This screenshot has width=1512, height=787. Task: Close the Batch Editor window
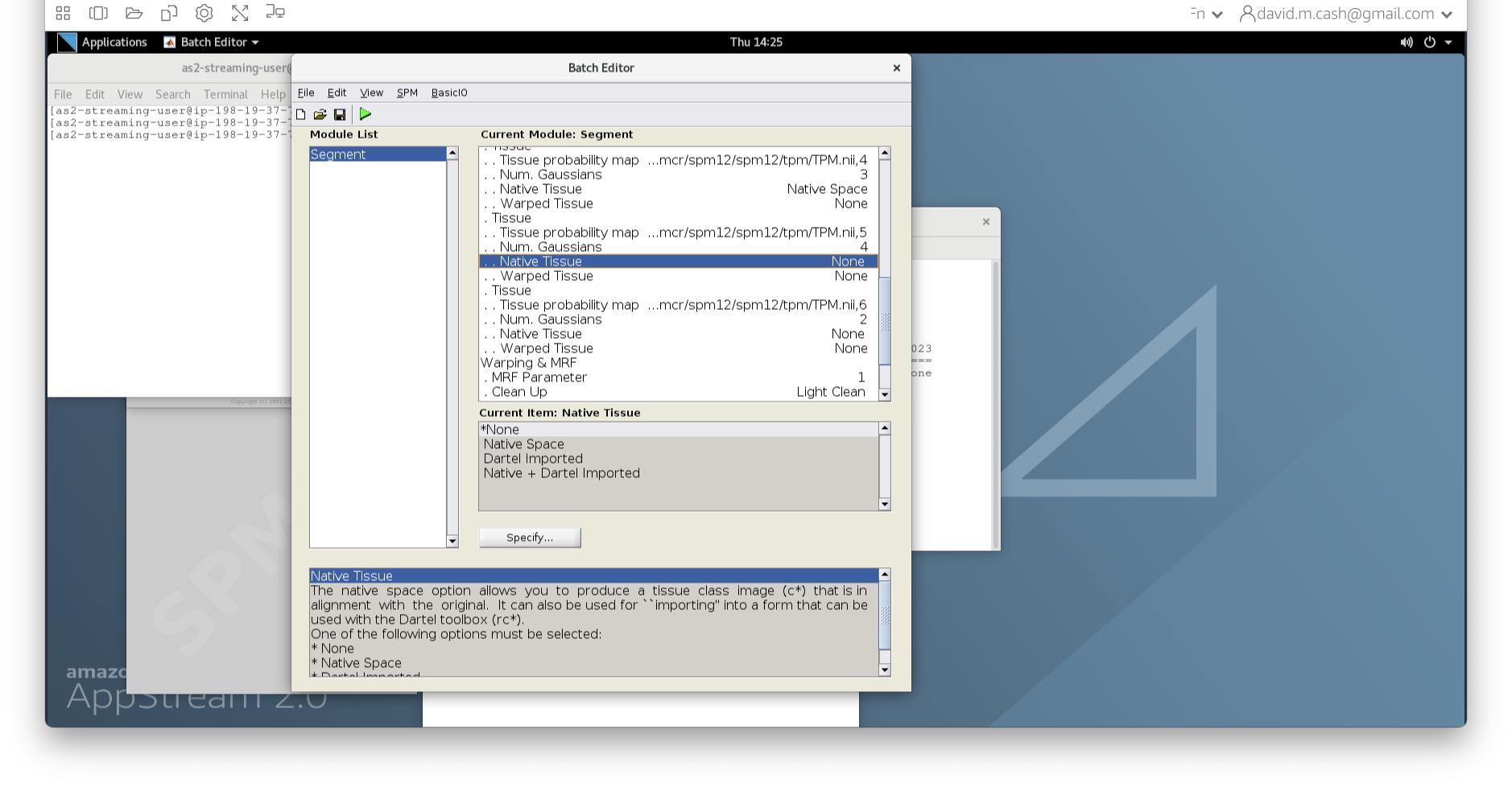tap(897, 68)
